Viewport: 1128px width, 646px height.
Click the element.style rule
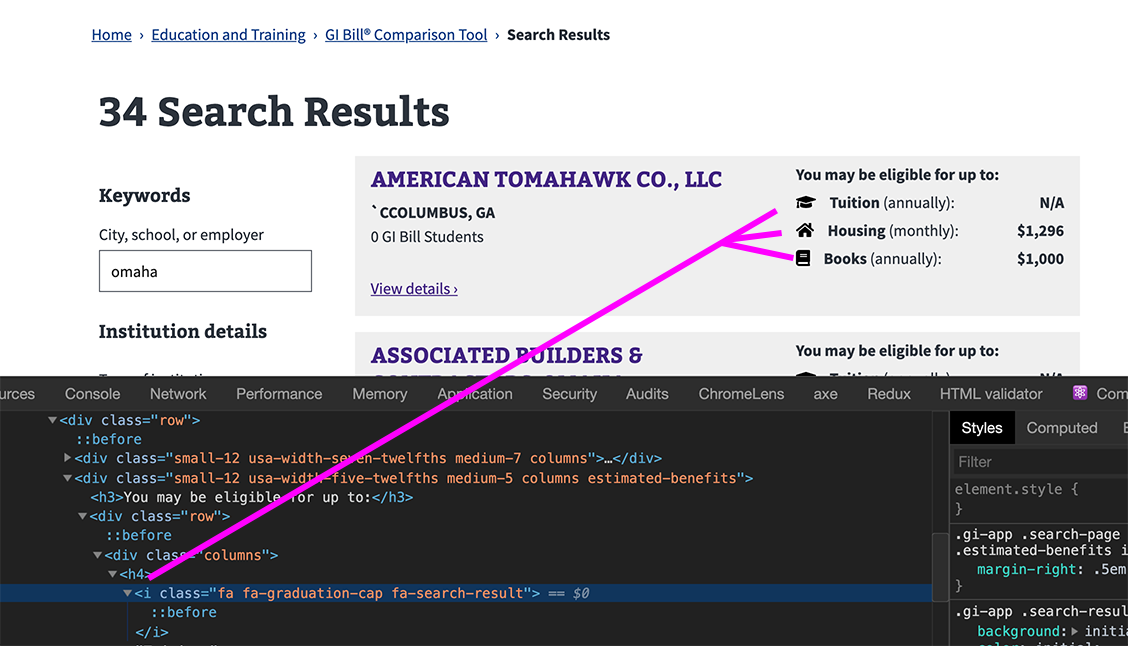(1016, 489)
